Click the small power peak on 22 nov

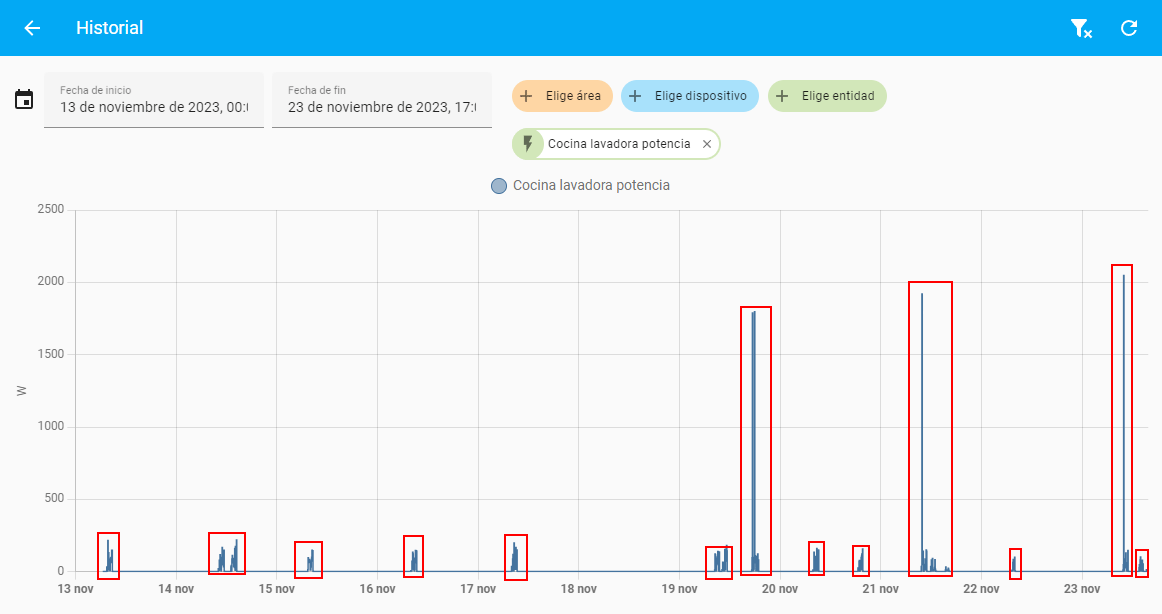(x=1015, y=564)
